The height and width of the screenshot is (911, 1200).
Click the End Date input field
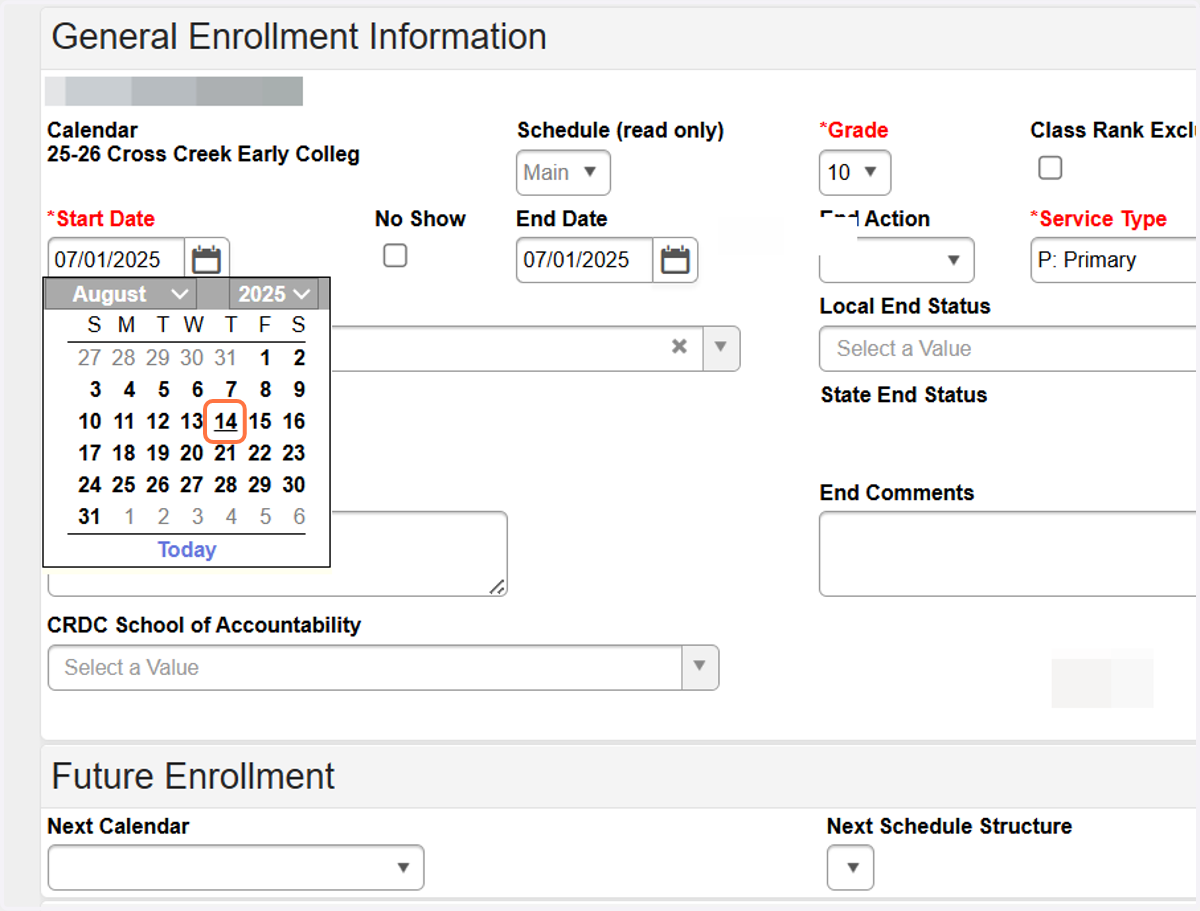coord(584,260)
